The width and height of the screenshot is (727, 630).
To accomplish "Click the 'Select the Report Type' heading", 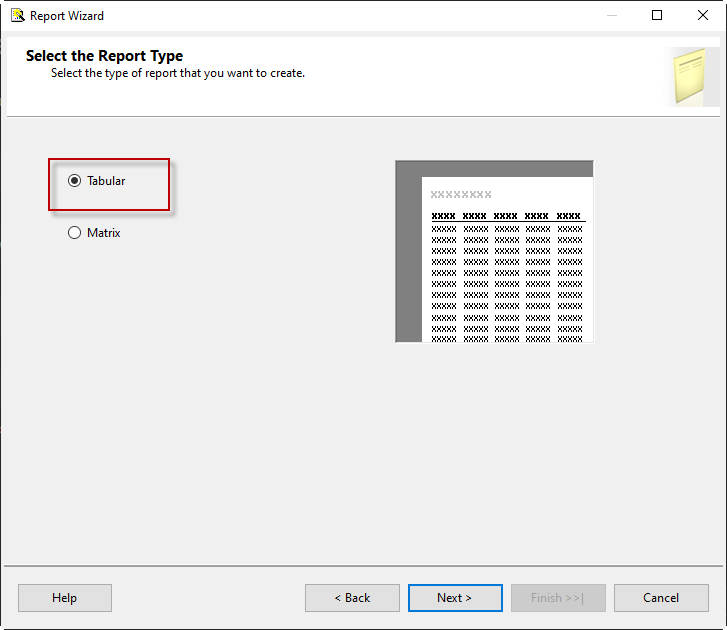I will pyautogui.click(x=104, y=56).
